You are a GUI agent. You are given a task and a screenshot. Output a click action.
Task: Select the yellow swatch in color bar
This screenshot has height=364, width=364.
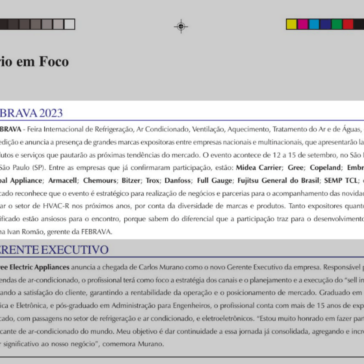coord(292,24)
